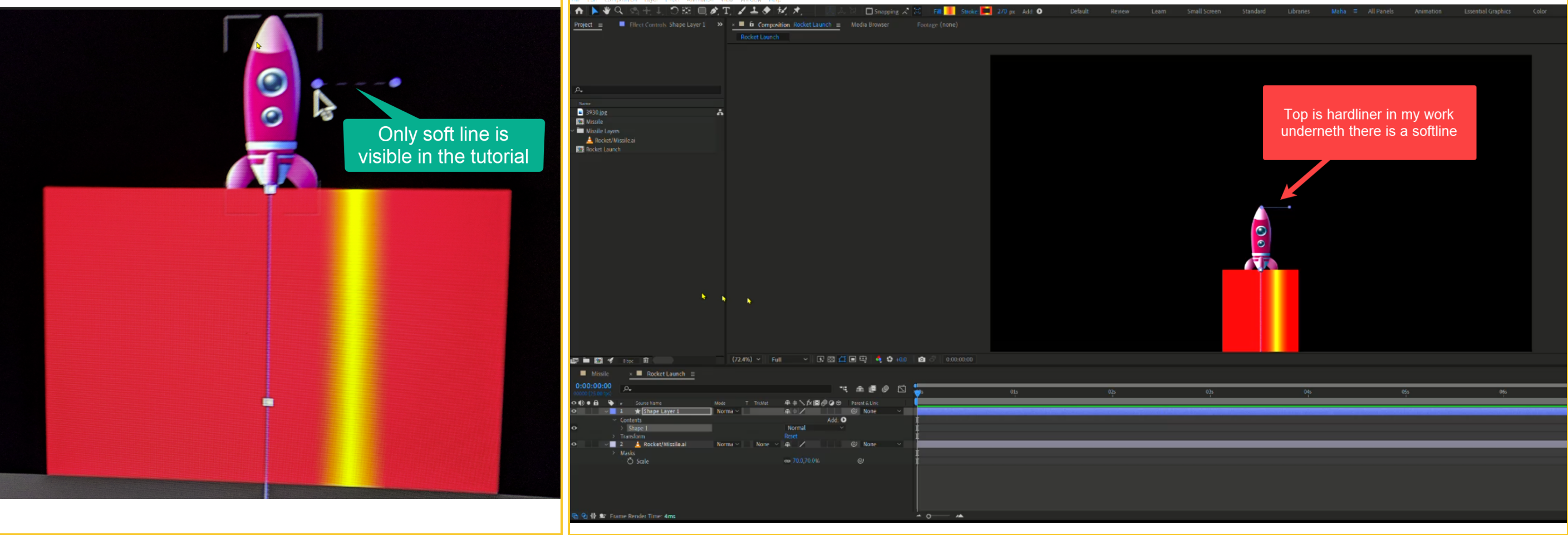This screenshot has width=1568, height=535.
Task: Click the 0:00:00:00 timecode field
Action: 594,385
